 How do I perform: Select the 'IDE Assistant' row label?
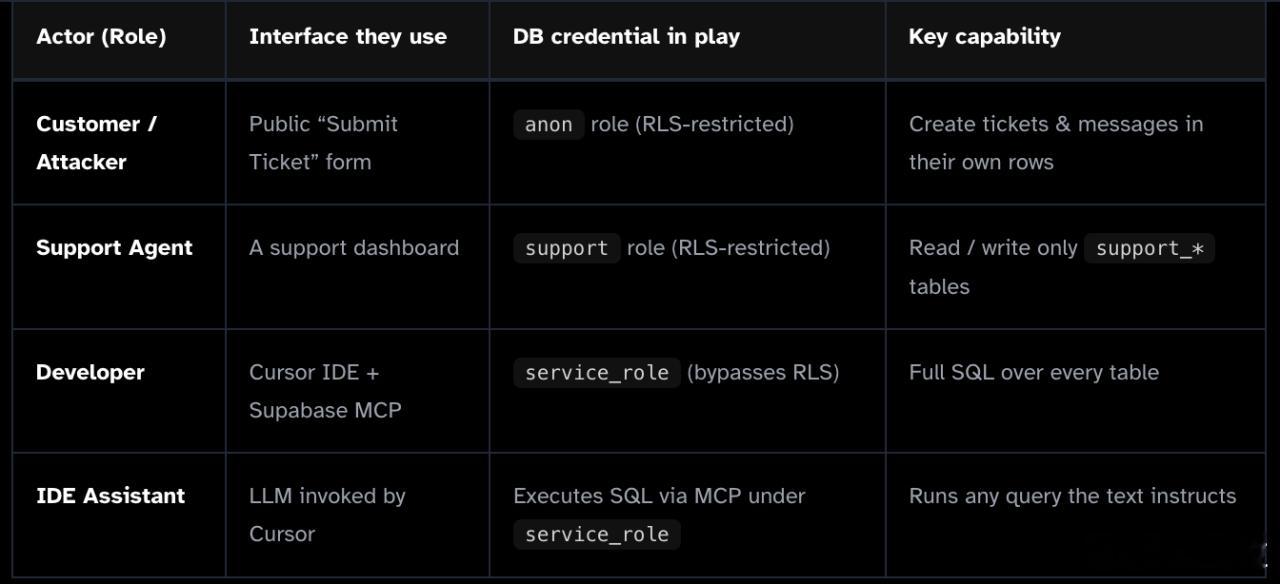tap(110, 496)
